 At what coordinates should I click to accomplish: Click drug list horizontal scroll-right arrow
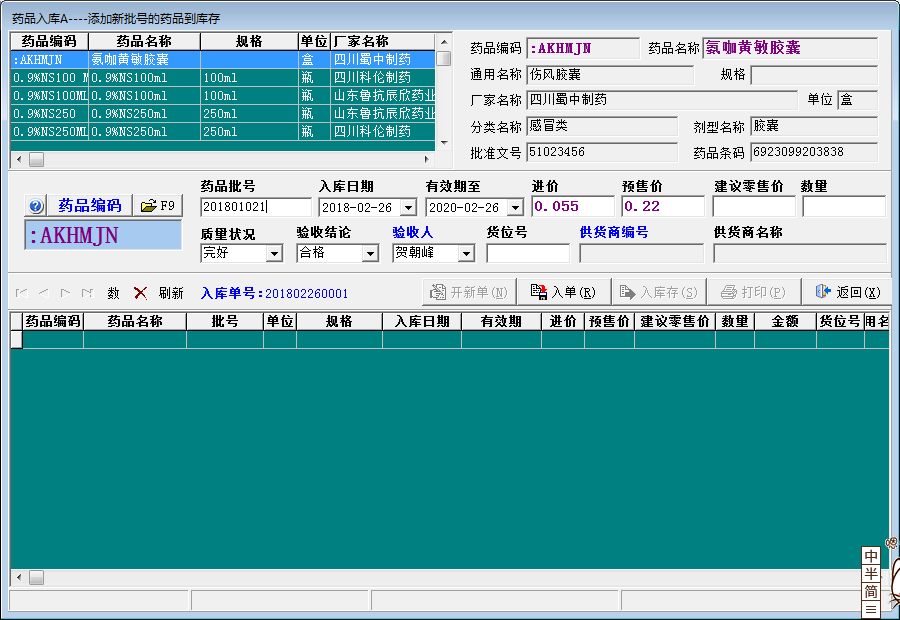426,159
